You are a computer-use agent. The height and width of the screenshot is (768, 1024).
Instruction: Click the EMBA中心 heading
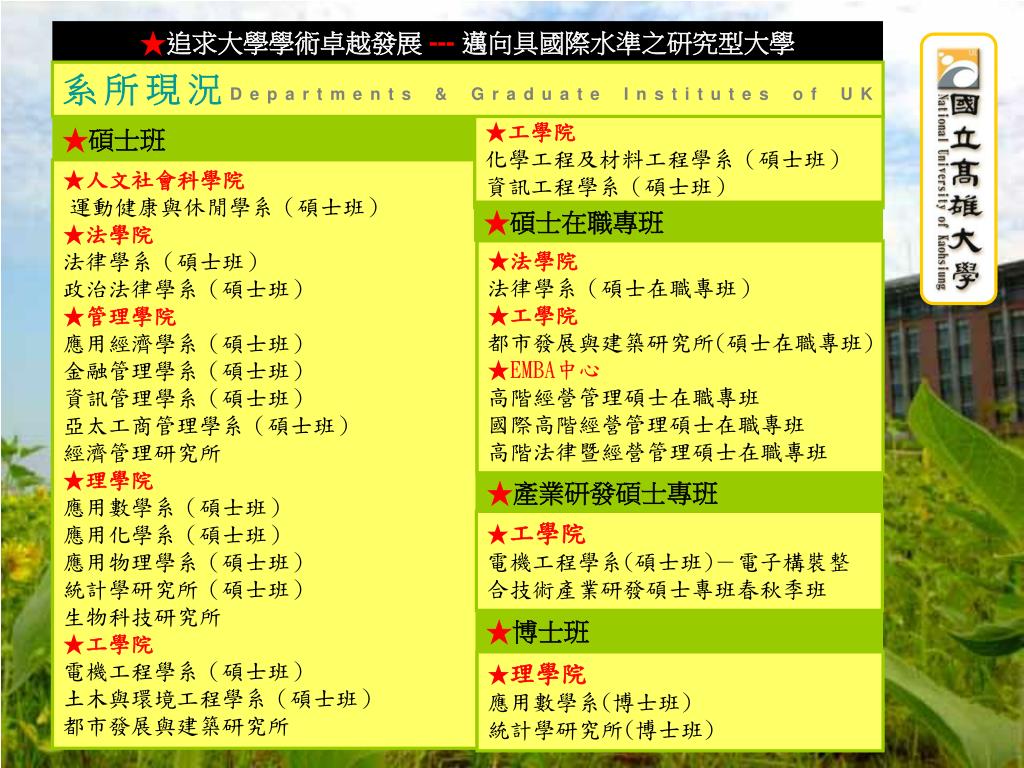click(544, 370)
